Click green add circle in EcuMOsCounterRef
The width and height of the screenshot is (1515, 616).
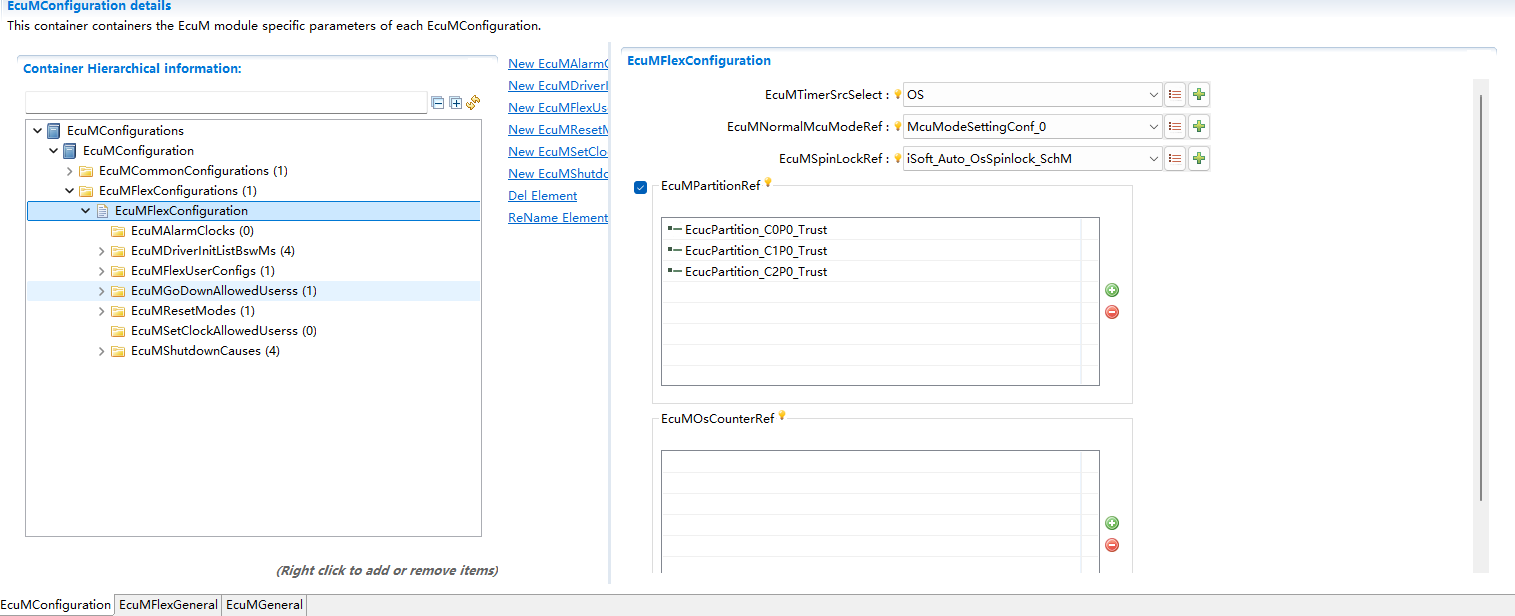(x=1112, y=524)
